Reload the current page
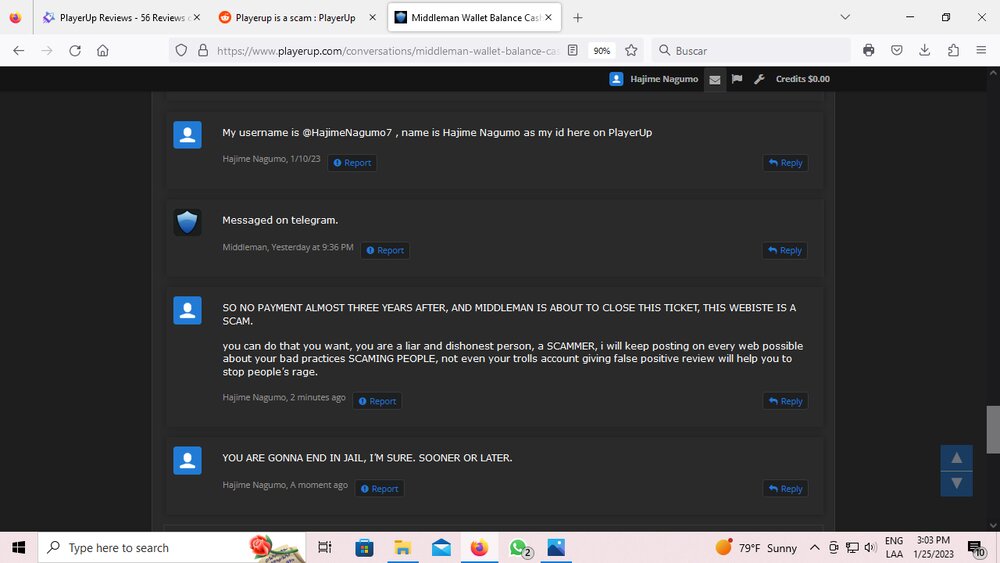1000x563 pixels. (x=75, y=50)
